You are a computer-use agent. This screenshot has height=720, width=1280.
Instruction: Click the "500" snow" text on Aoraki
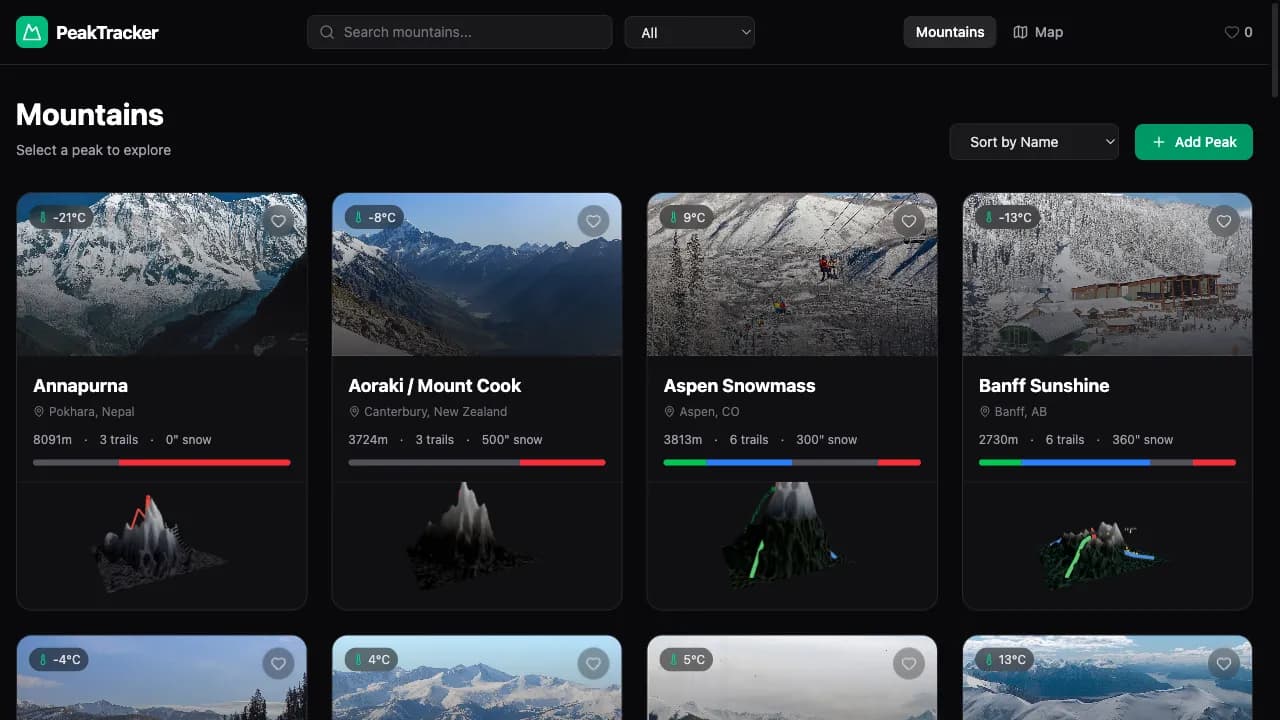(512, 440)
